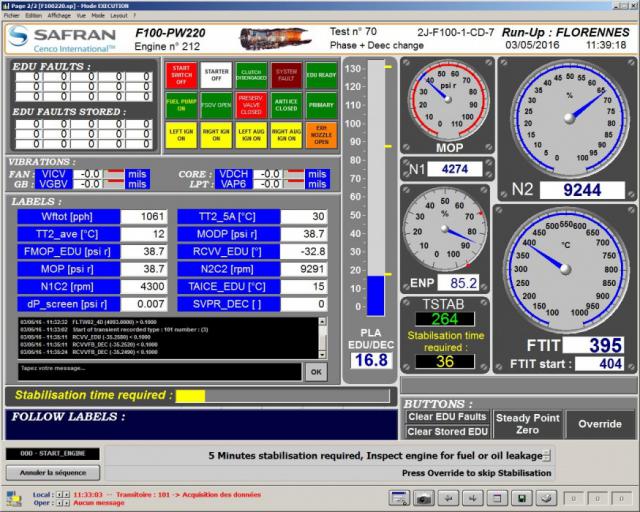
Task: Toggle the ANTI ICE CLOSED indicator
Action: 287,105
